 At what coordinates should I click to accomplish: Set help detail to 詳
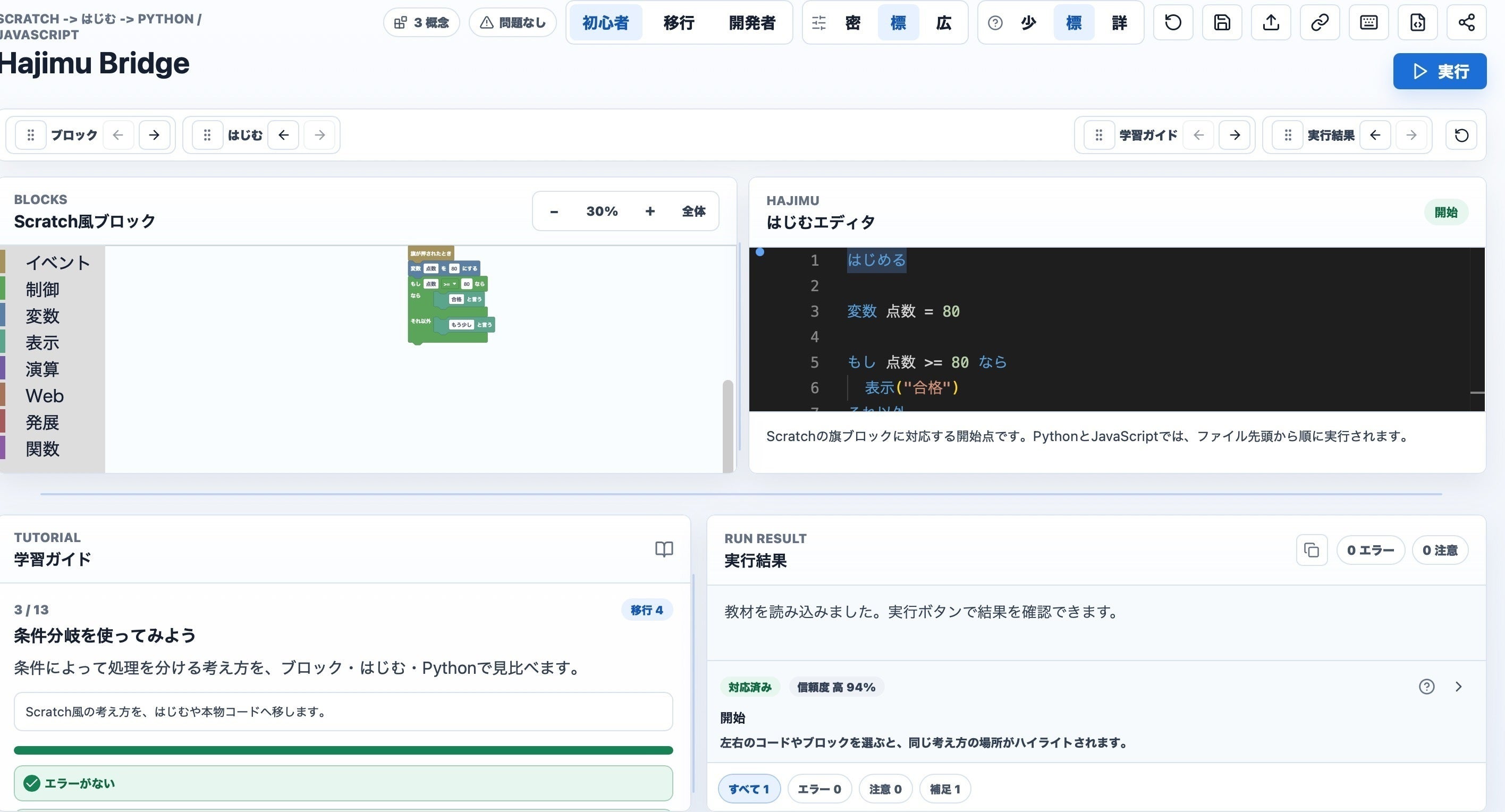(1119, 23)
